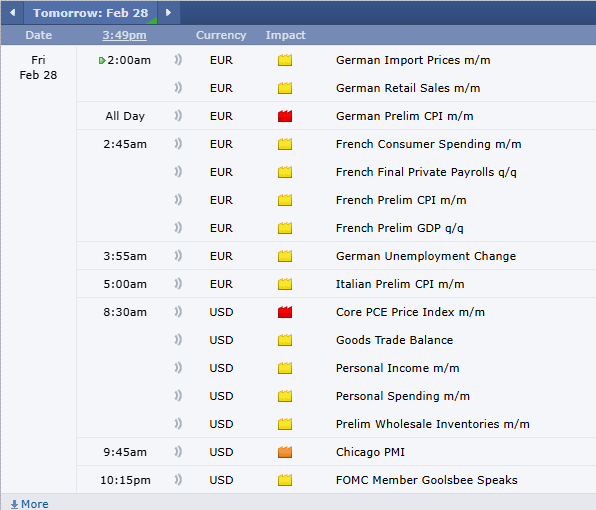Expand More events at the bottom

[30, 504]
